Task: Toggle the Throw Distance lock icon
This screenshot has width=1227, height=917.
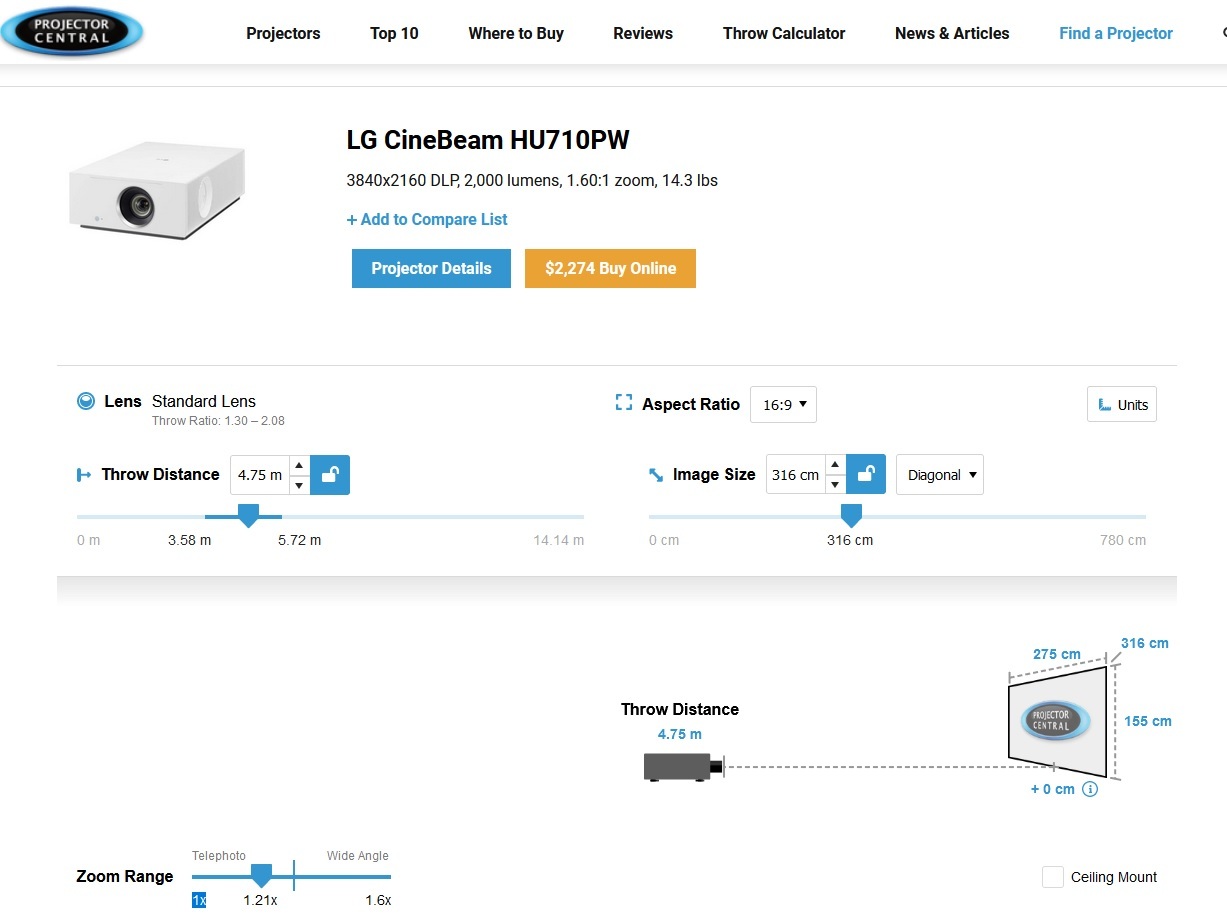Action: (x=330, y=475)
